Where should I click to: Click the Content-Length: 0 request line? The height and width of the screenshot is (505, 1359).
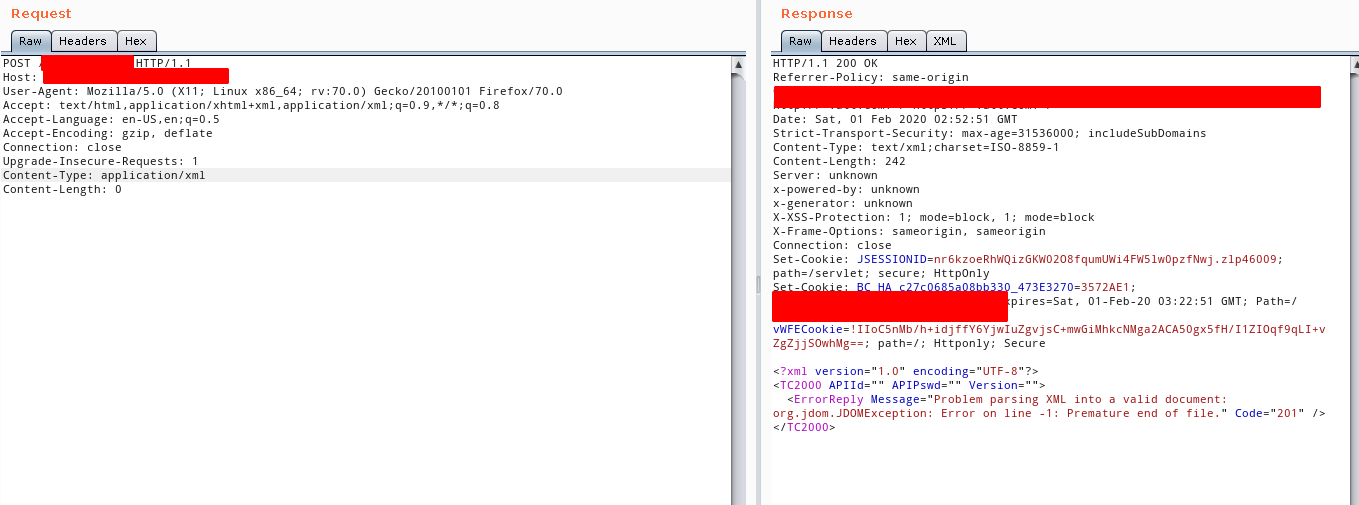tap(62, 189)
